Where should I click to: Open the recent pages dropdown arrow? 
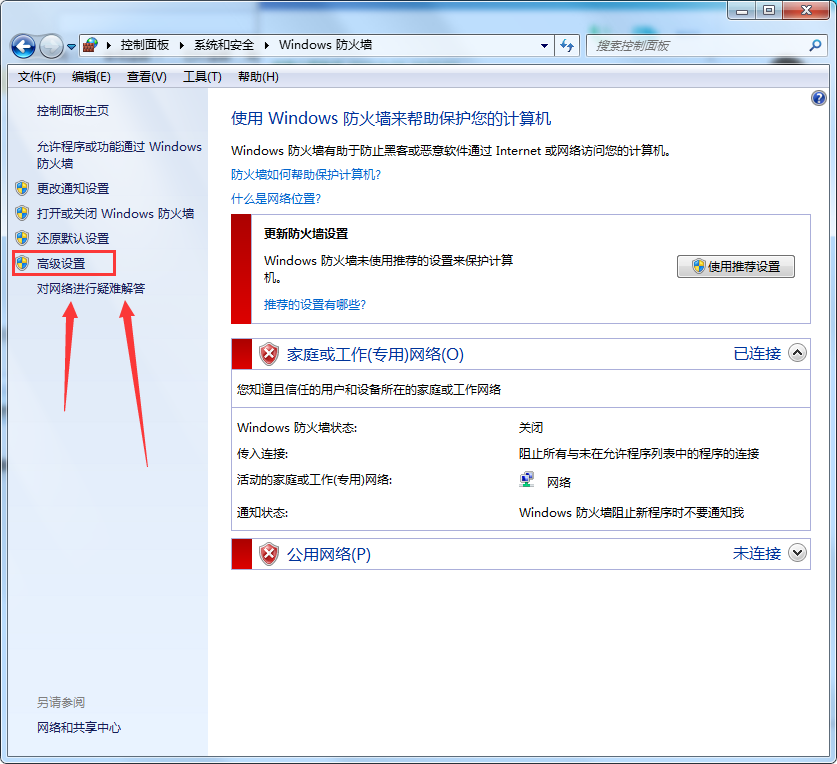click(72, 47)
